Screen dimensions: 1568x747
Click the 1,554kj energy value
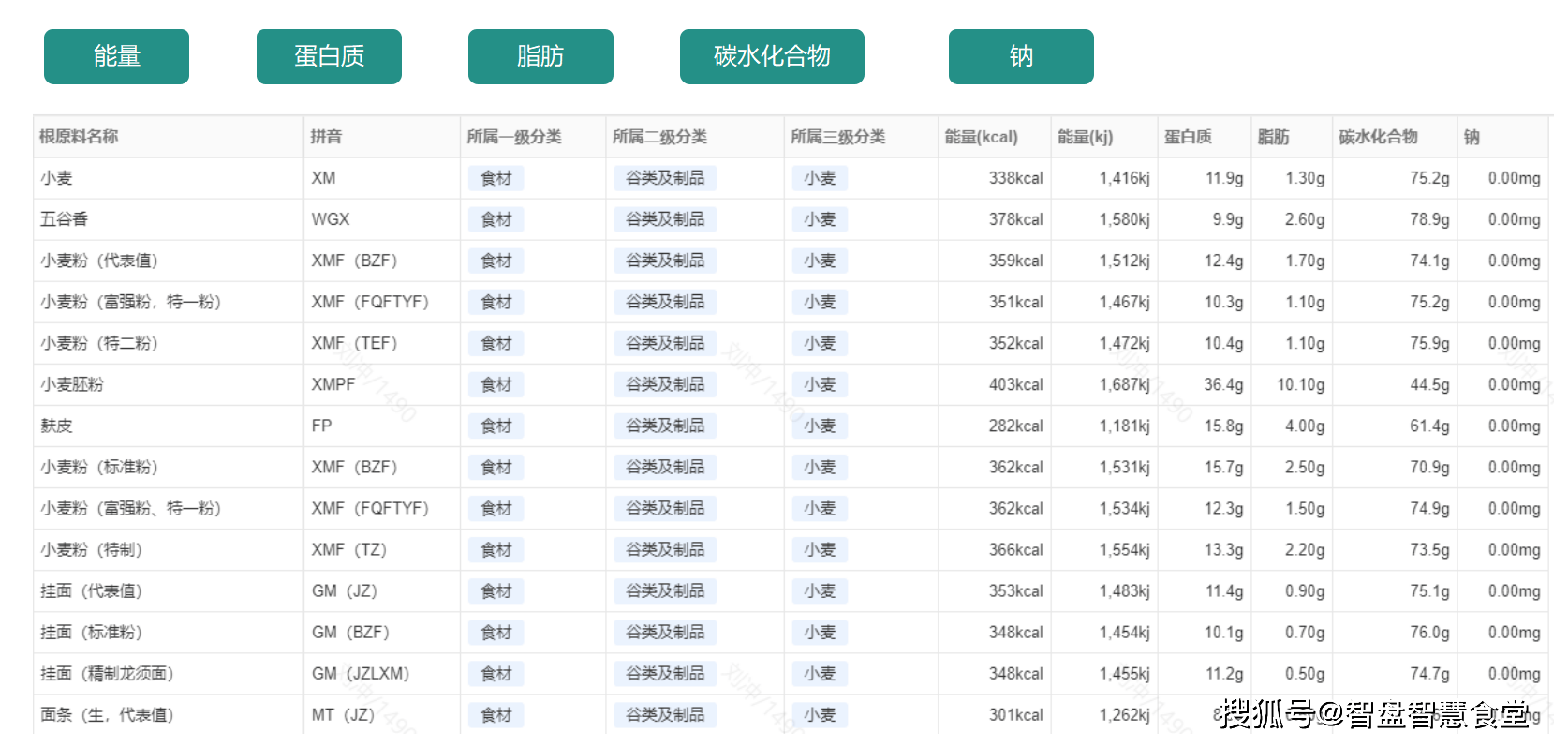[1124, 549]
